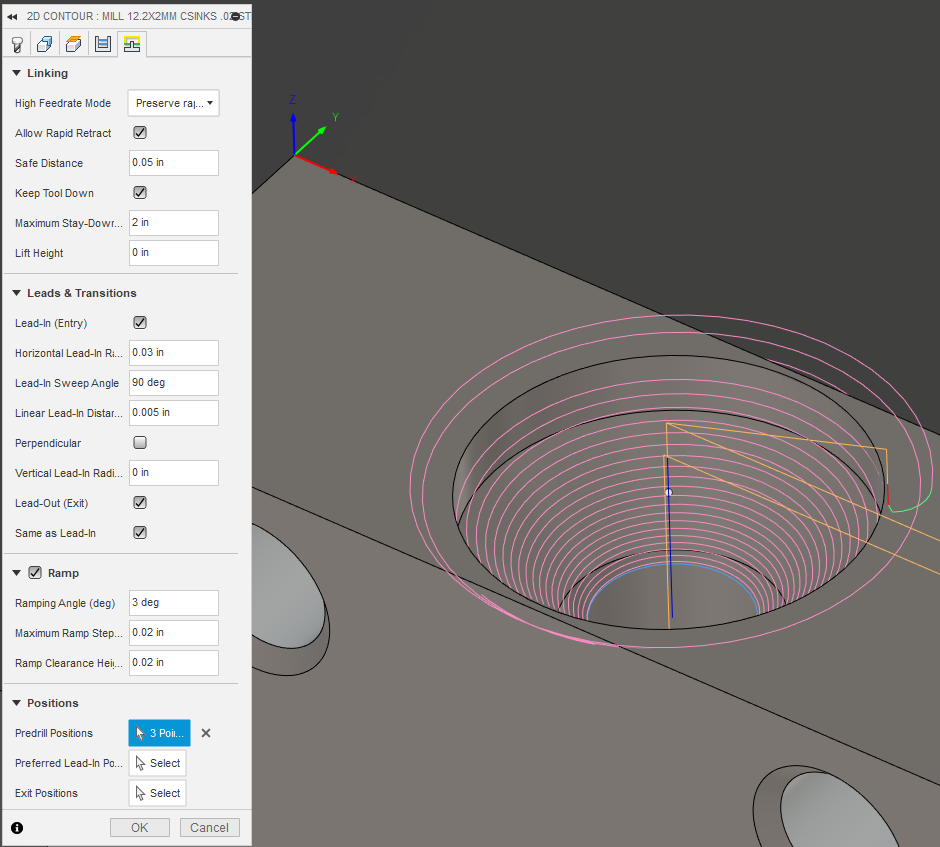This screenshot has width=940, height=847.
Task: Click the green Y axis arrow
Action: (x=311, y=140)
